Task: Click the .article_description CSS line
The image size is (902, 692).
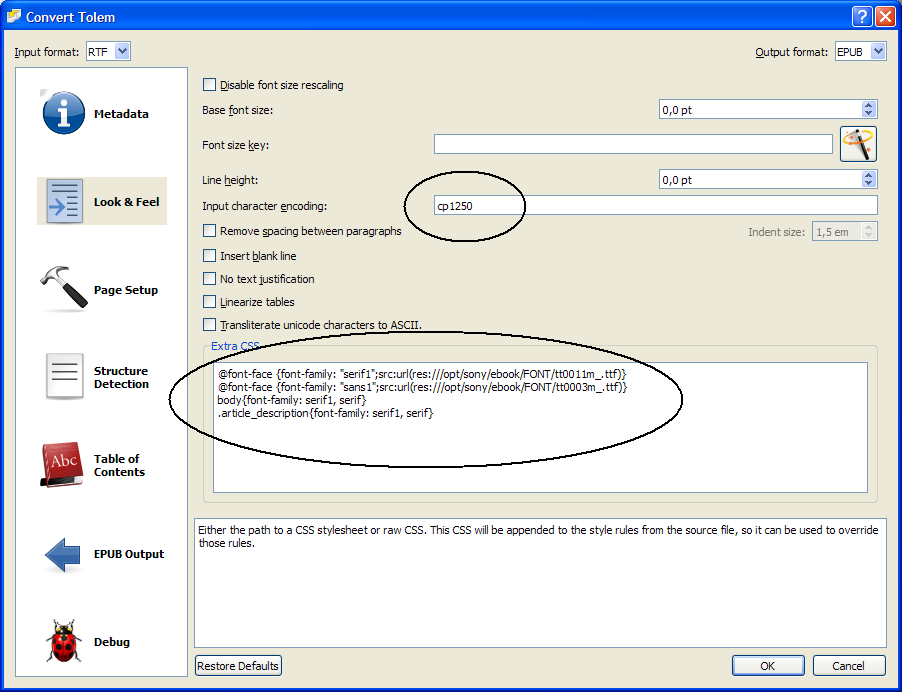Action: (326, 412)
